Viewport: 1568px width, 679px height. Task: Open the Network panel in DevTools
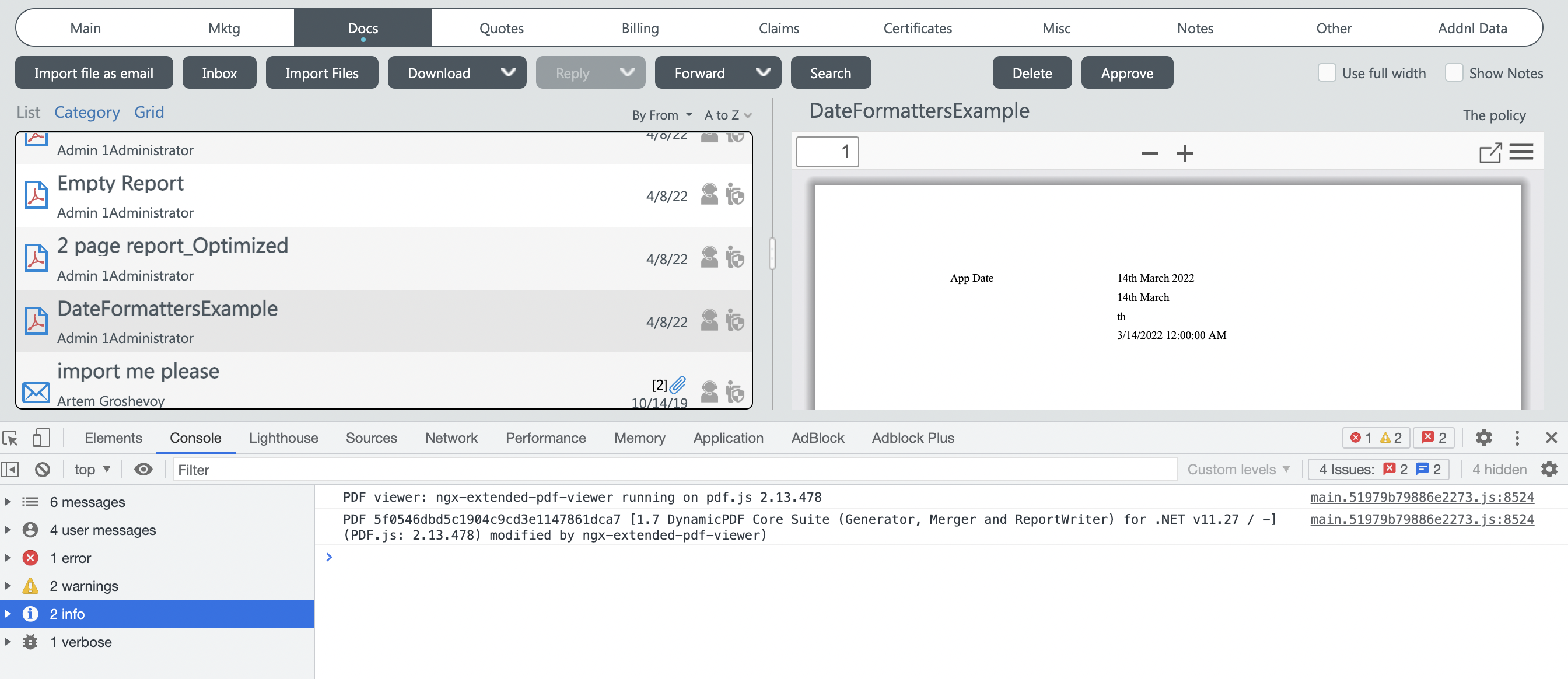click(x=451, y=437)
